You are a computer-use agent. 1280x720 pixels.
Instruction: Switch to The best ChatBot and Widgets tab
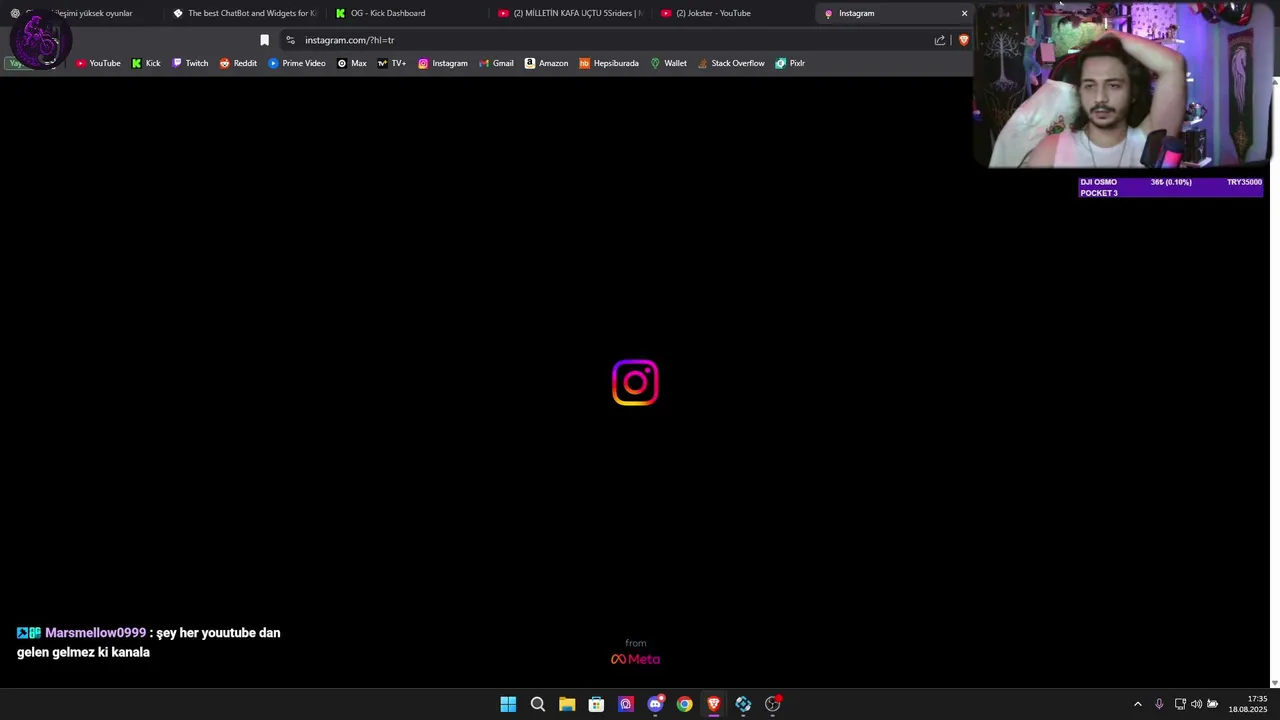click(x=245, y=13)
